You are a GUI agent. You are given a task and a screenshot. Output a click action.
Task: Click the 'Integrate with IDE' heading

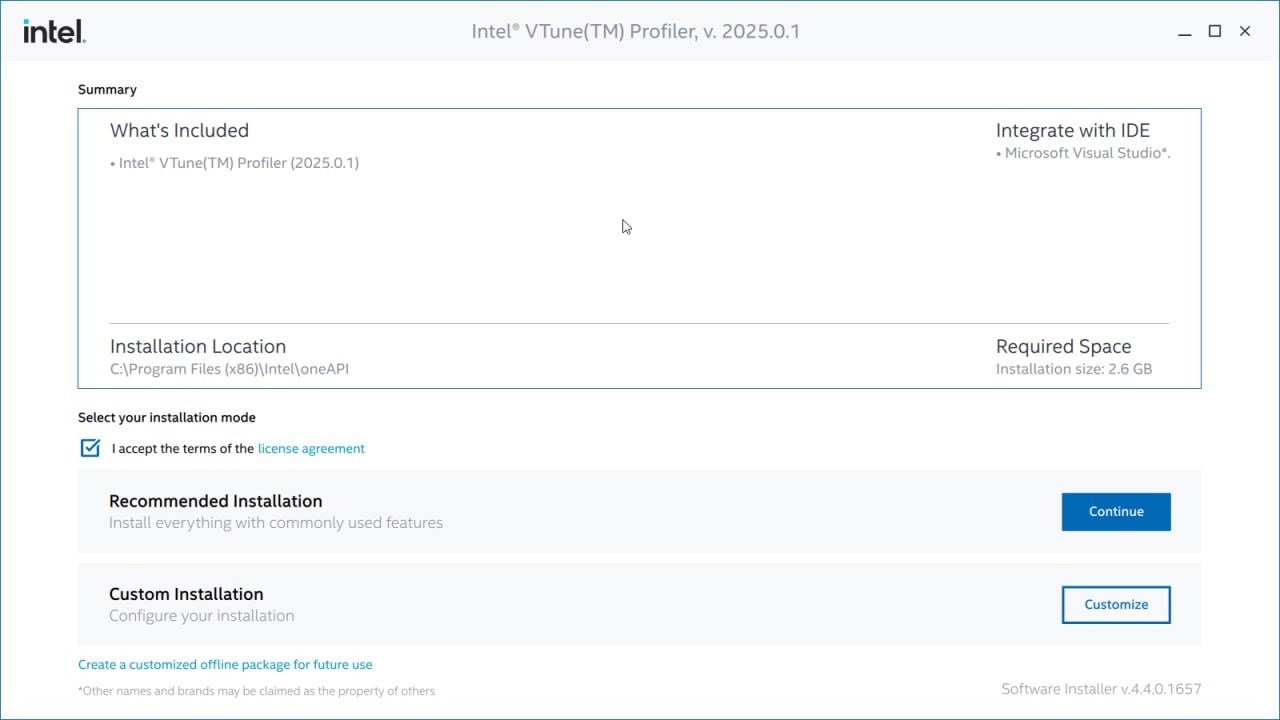point(1073,130)
